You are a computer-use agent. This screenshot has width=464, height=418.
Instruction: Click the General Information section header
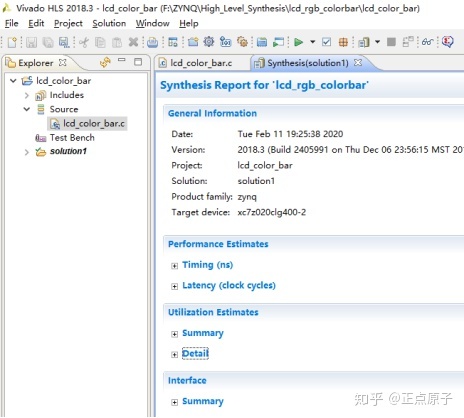pos(212,113)
